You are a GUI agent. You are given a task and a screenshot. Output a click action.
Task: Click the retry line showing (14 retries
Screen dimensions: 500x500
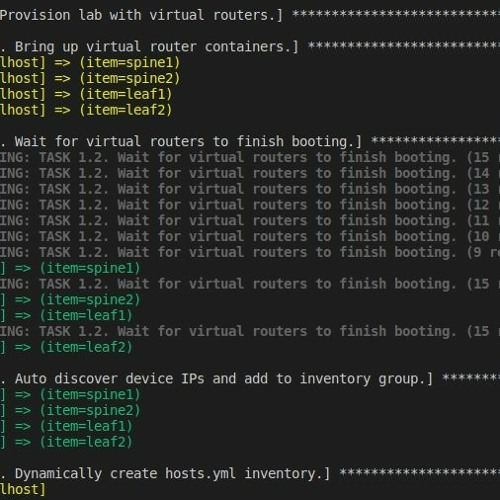click(x=250, y=173)
